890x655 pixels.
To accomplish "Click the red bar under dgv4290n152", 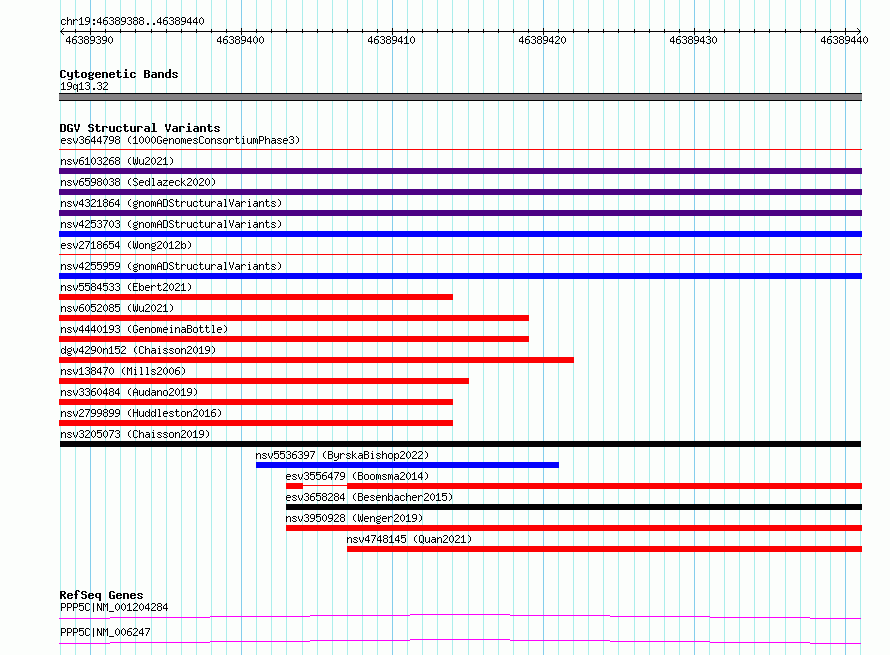I will [317, 360].
